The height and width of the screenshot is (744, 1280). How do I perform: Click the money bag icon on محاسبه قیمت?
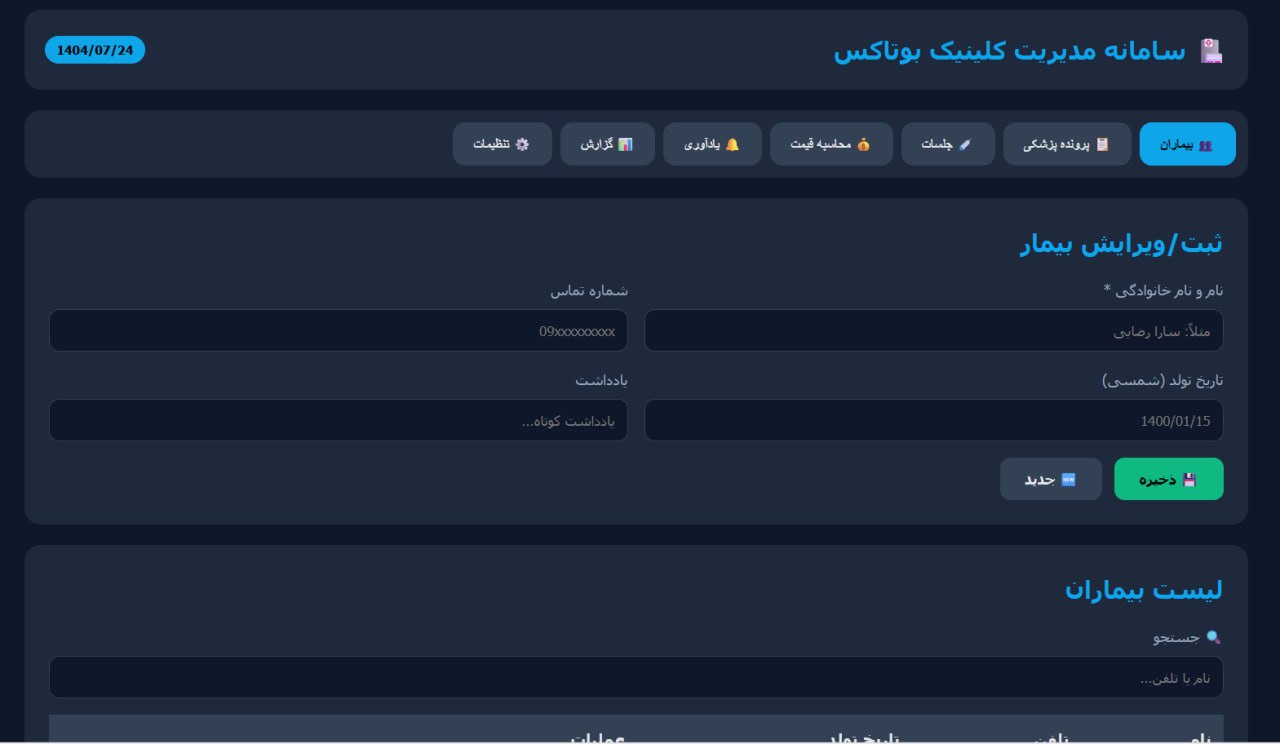[863, 144]
